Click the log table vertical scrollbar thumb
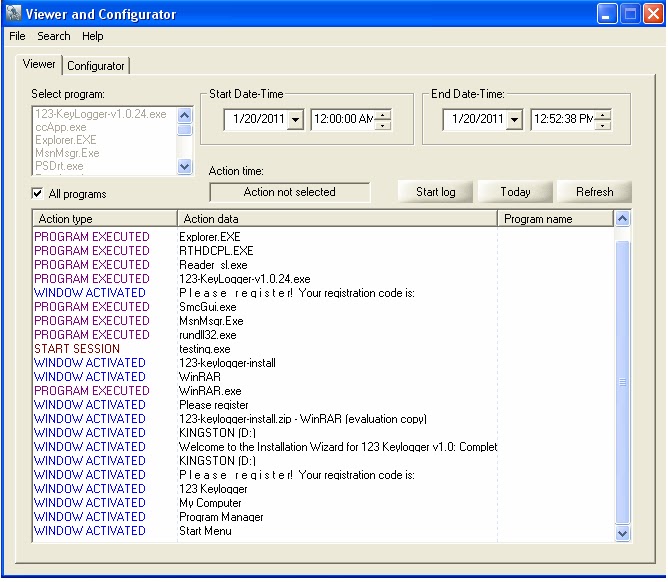 (622, 382)
